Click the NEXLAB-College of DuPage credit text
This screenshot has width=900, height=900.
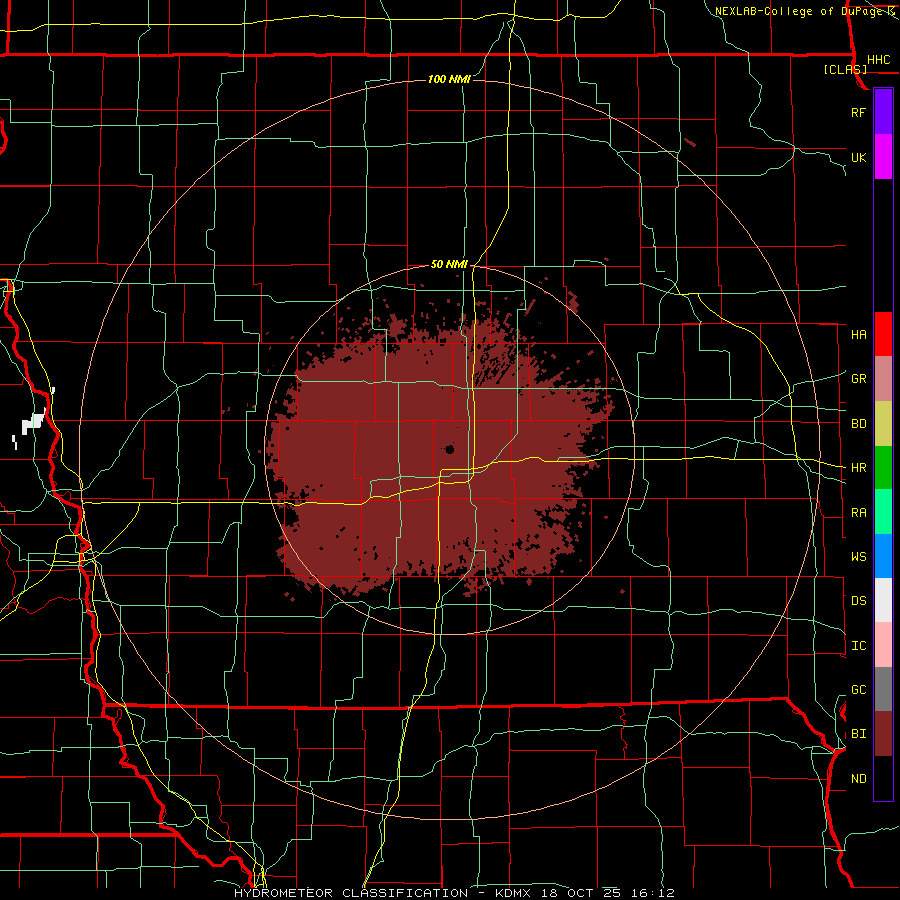pyautogui.click(x=799, y=11)
